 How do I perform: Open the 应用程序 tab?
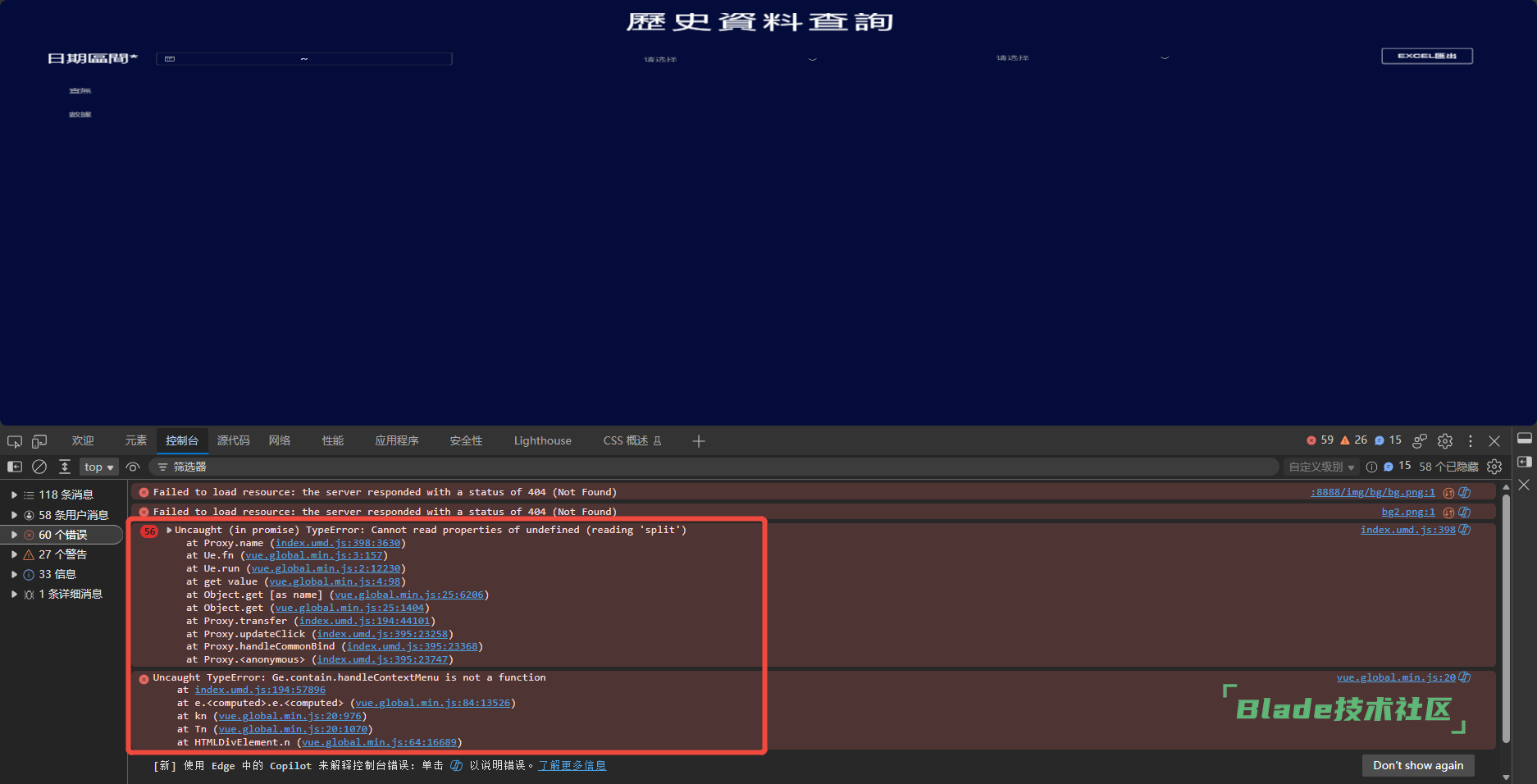click(397, 441)
